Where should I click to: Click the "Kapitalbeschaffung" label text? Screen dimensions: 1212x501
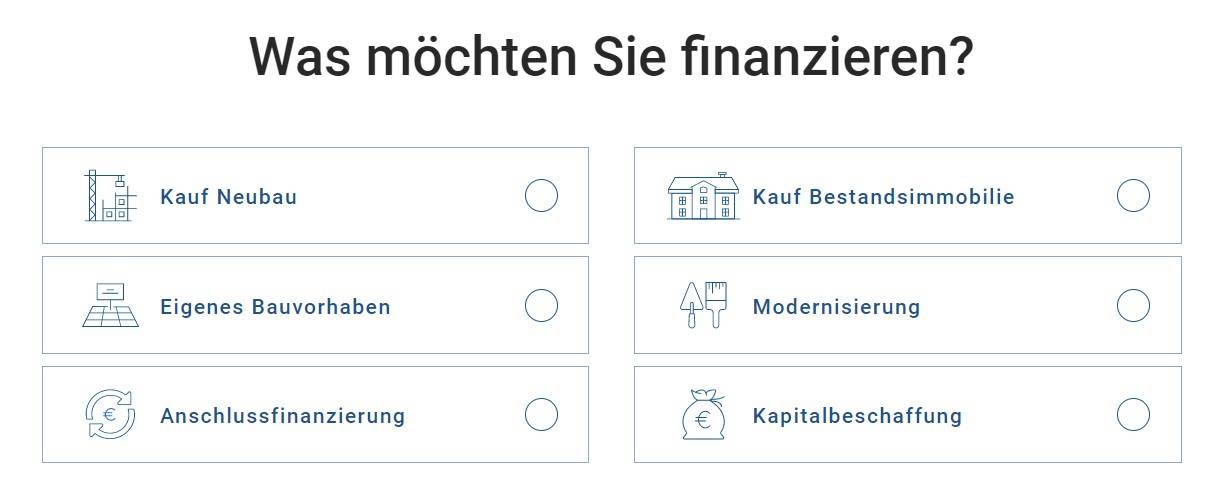pyautogui.click(x=857, y=416)
